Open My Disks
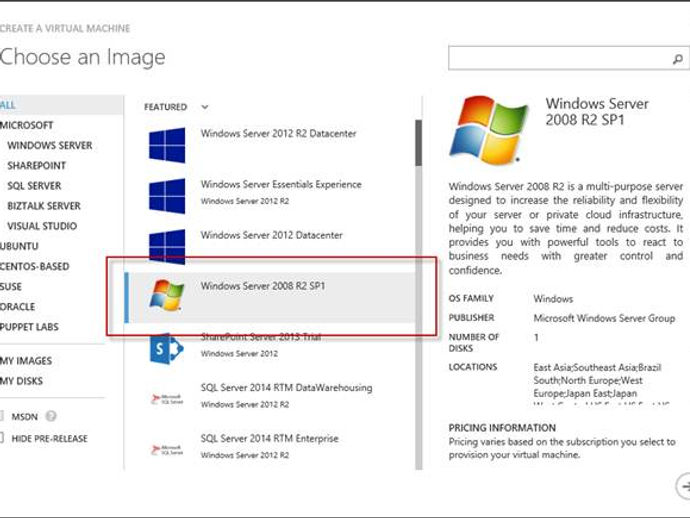 point(22,381)
